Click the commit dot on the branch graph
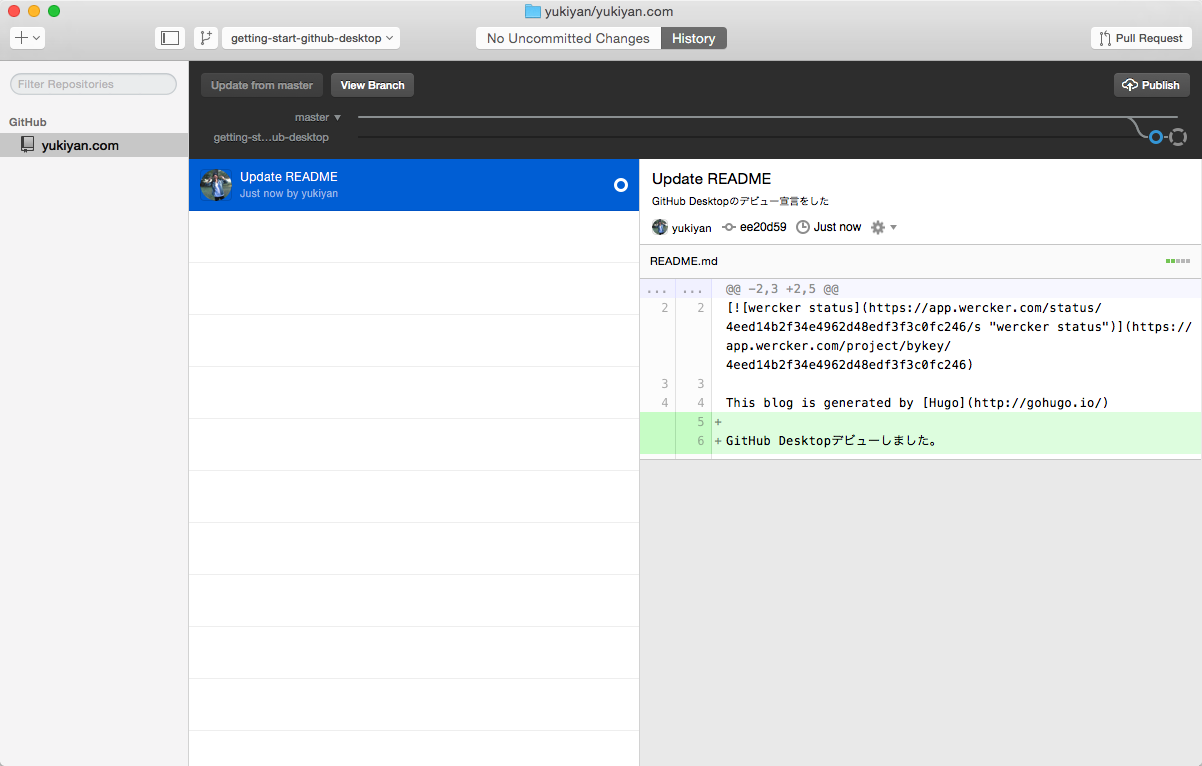Screen dimensions: 1202x766 (x=1156, y=137)
